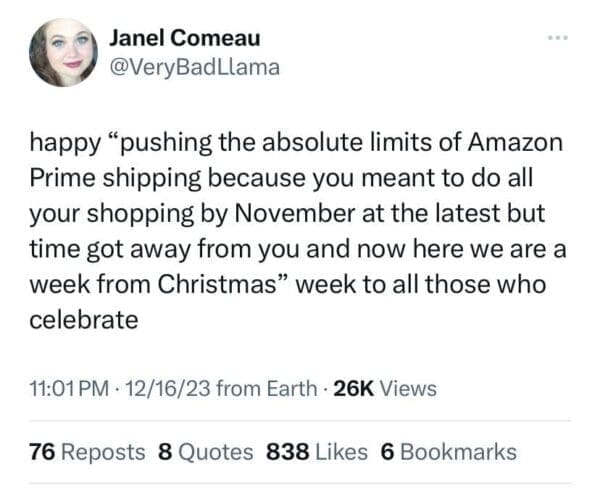Viewport: 600px width, 488px height.
Task: Click the 26K Views counter
Action: click(x=384, y=388)
